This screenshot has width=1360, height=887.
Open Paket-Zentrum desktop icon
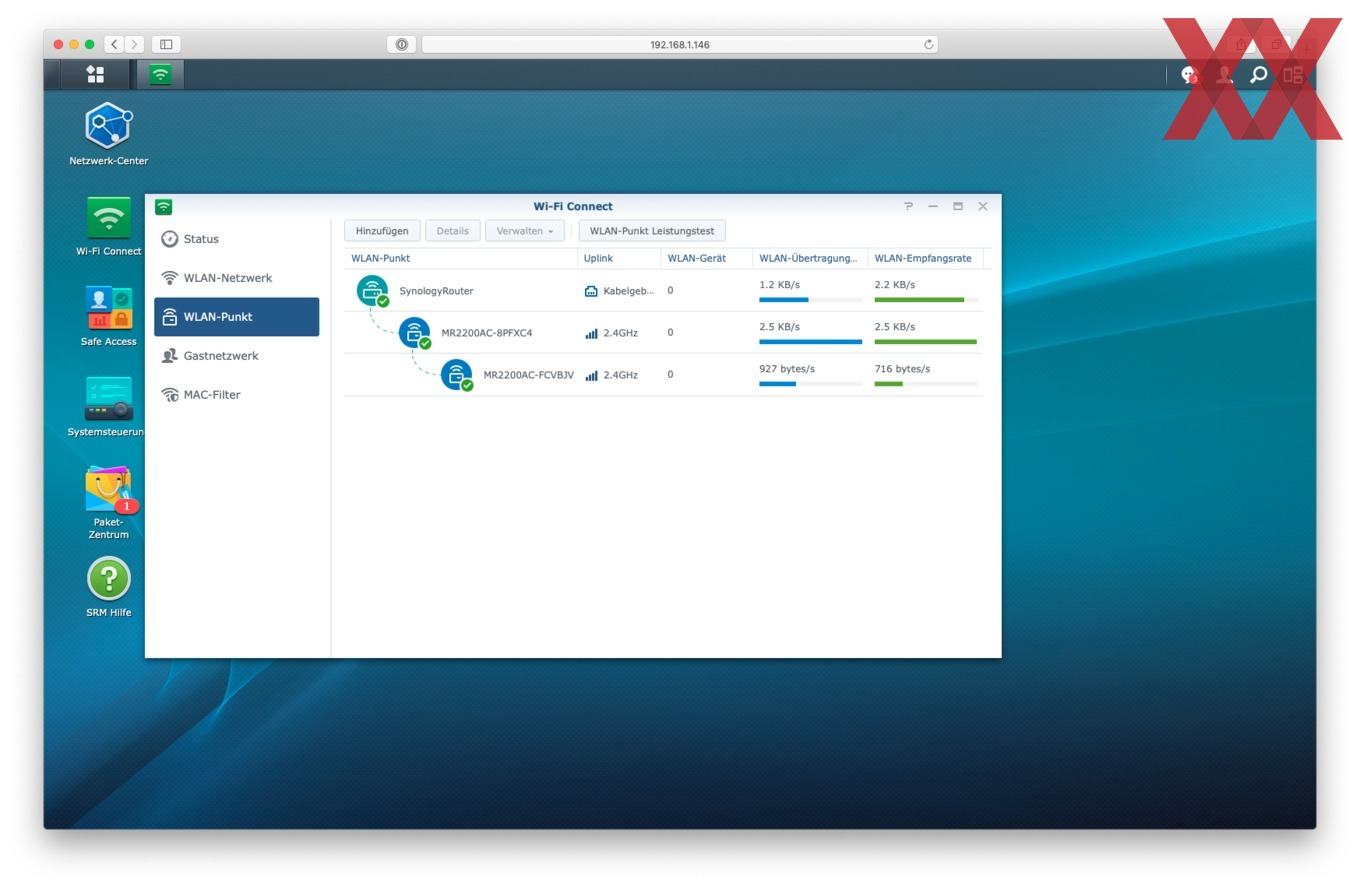click(108, 489)
